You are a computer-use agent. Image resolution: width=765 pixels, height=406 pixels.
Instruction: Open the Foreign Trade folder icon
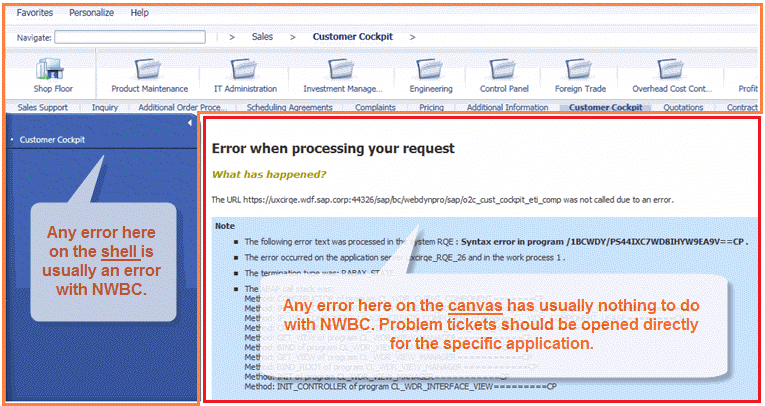(579, 69)
